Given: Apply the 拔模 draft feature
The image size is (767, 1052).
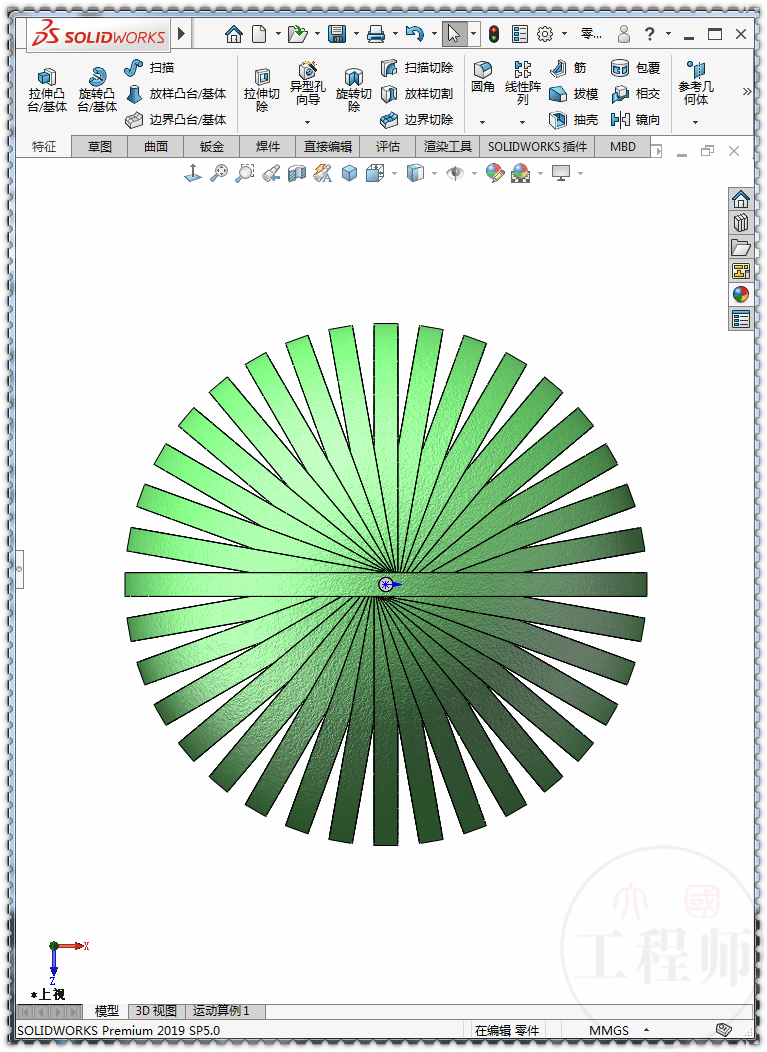Looking at the screenshot, I should (573, 94).
